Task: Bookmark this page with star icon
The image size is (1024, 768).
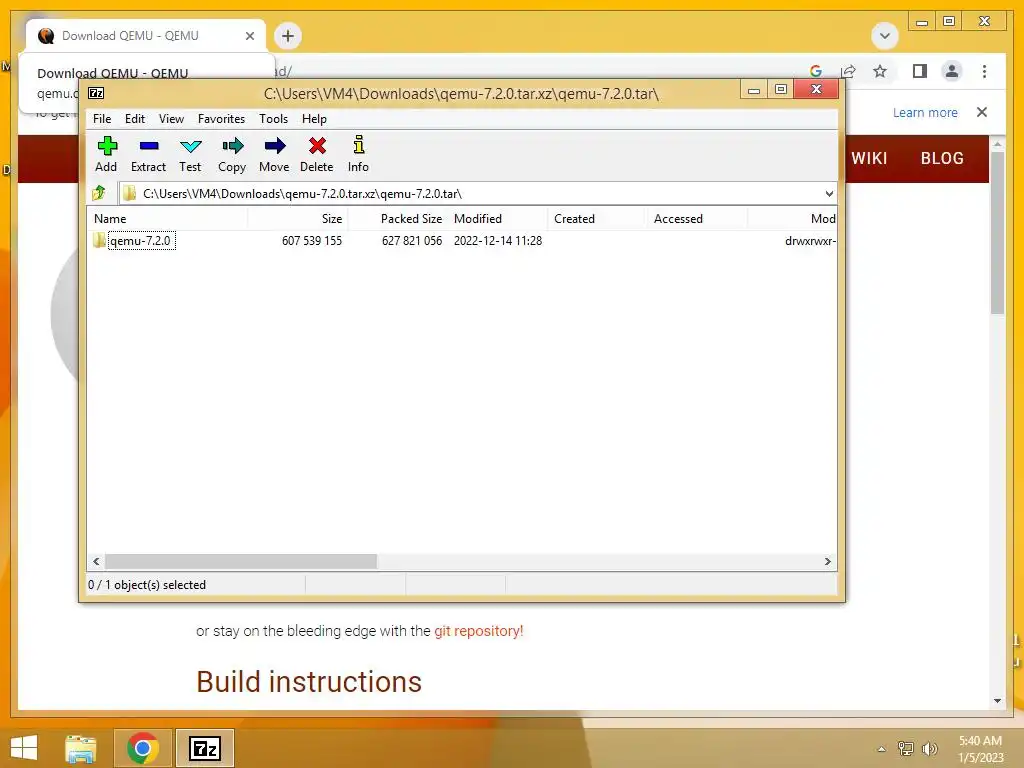Action: [880, 71]
